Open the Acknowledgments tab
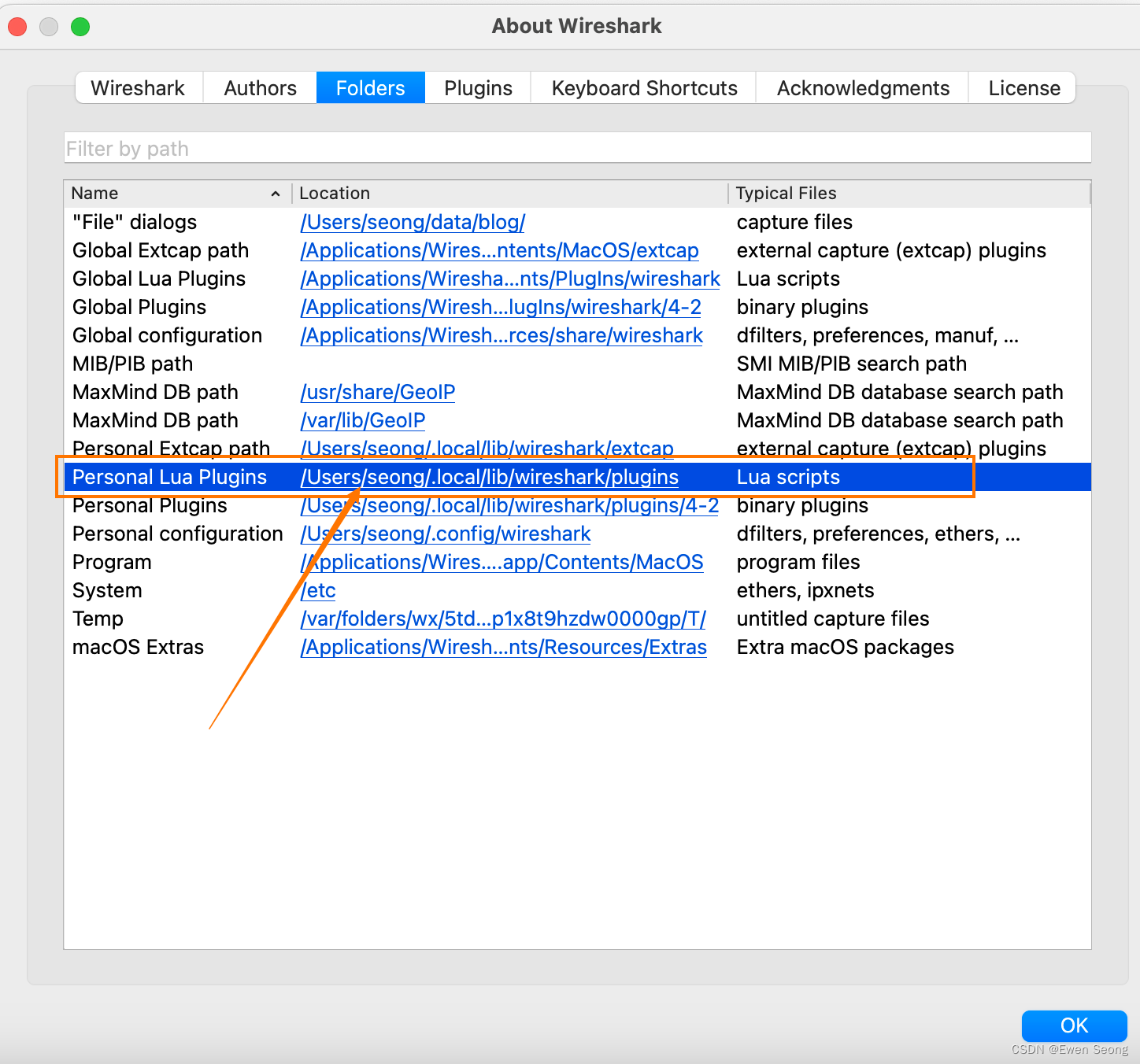 (863, 88)
